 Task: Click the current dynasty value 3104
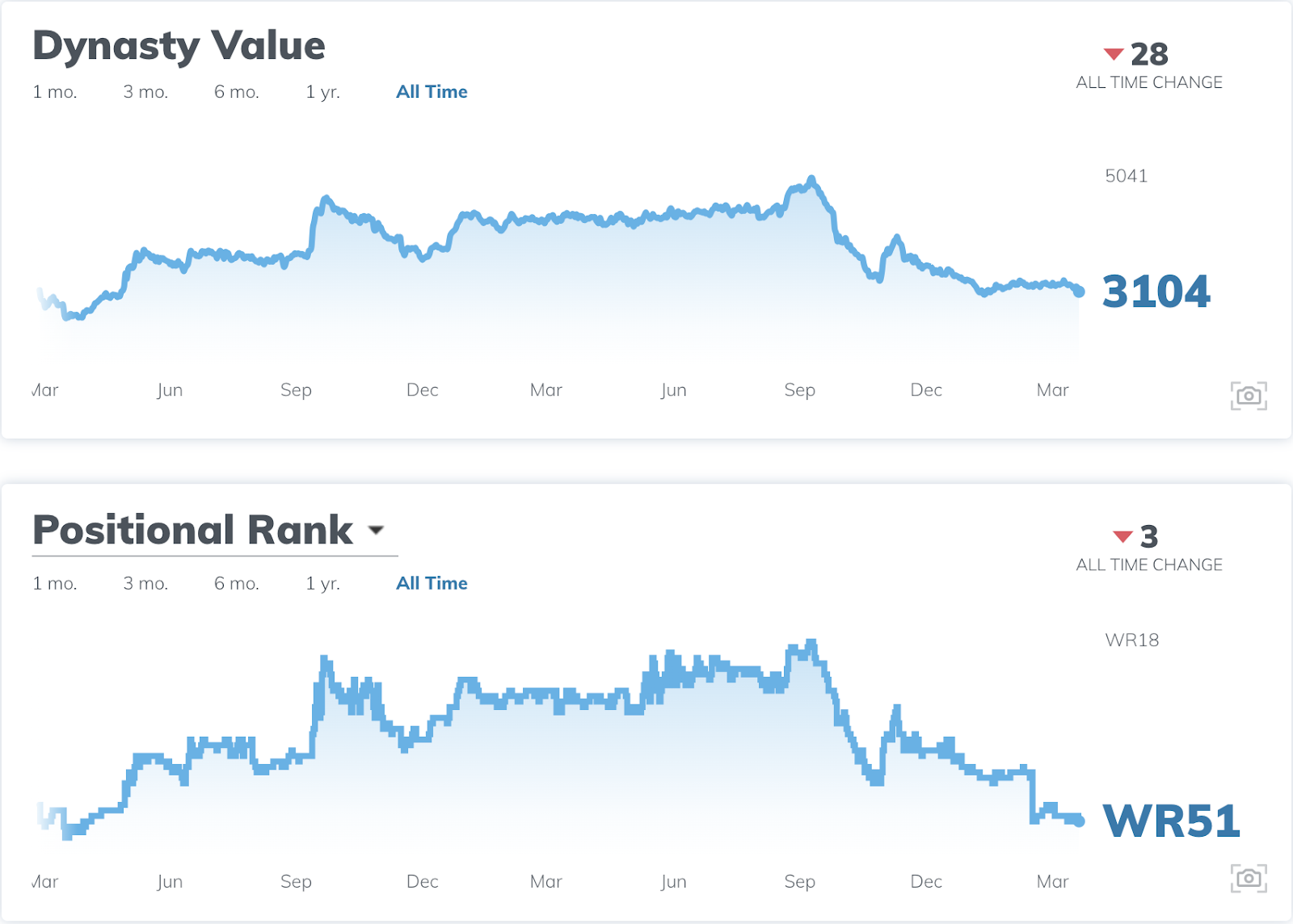pos(1156,292)
